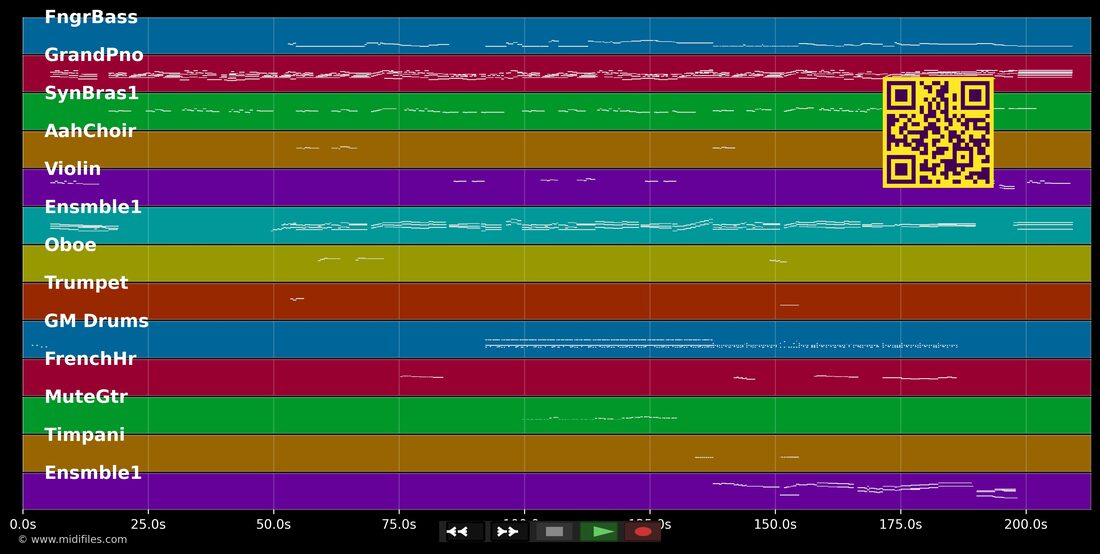Select the AahChoir track label
The width and height of the screenshot is (1100, 554).
90,131
